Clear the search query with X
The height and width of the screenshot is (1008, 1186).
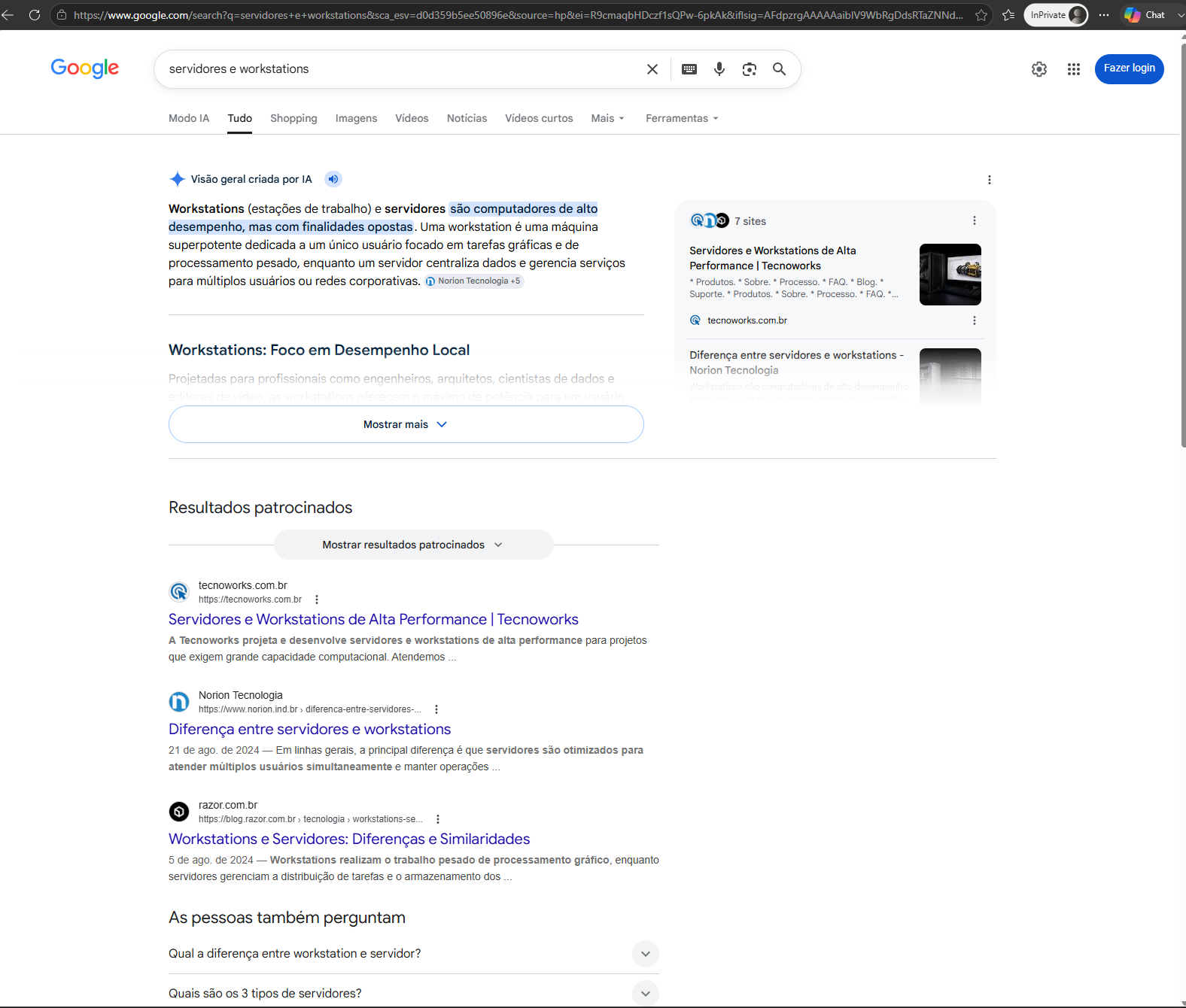tap(652, 69)
